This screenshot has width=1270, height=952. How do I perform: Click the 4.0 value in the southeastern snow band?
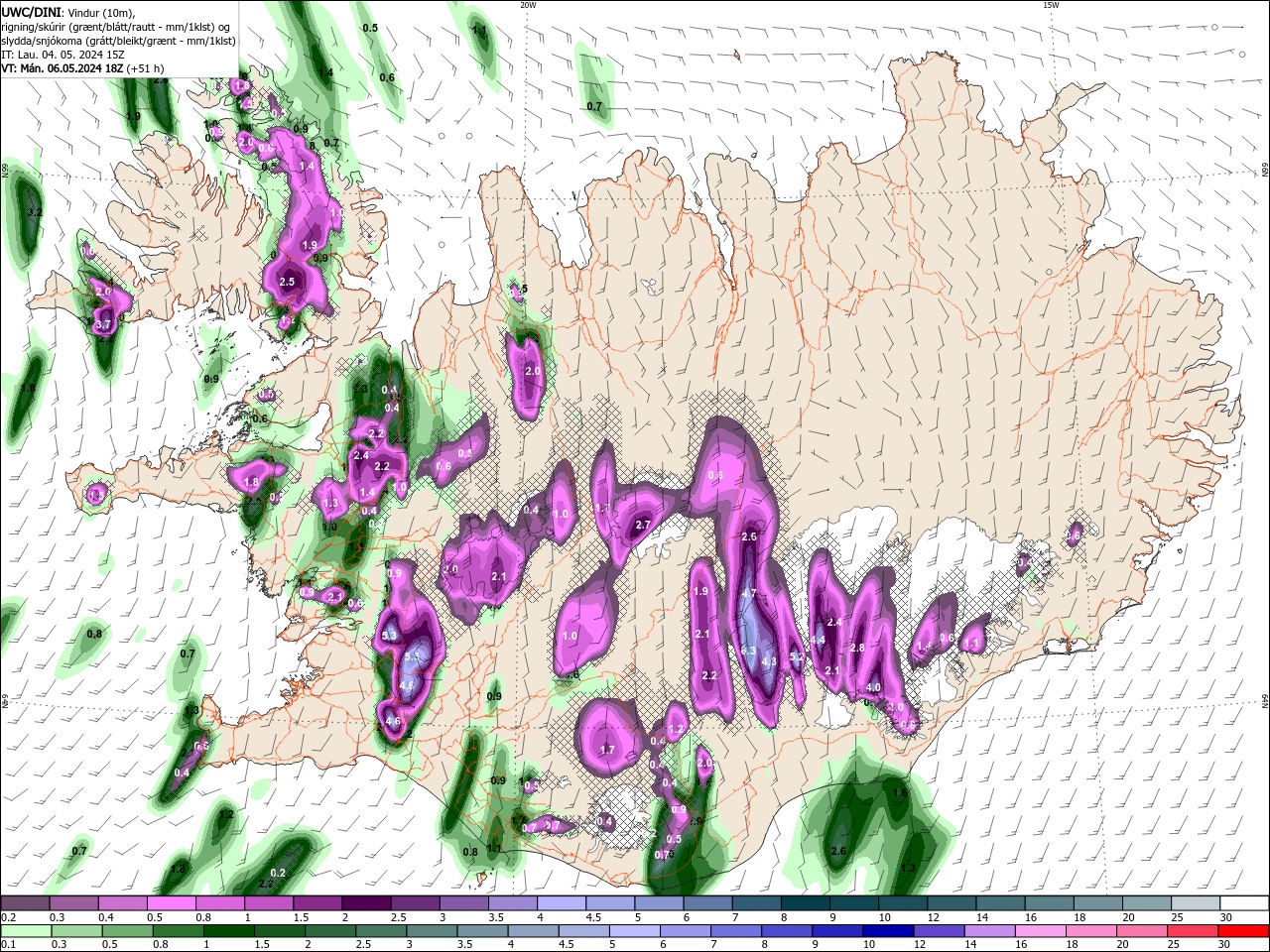click(x=874, y=687)
